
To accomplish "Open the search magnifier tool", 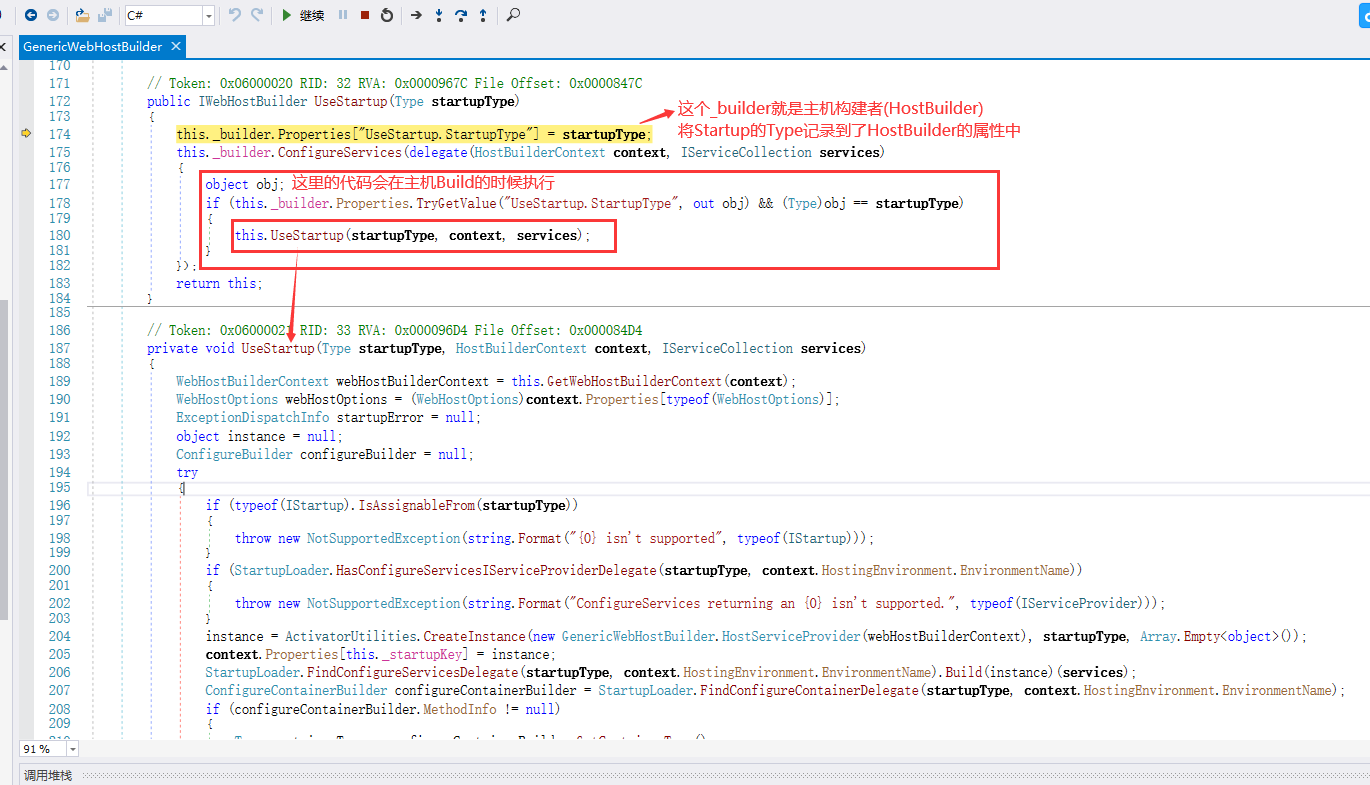I will tap(513, 15).
